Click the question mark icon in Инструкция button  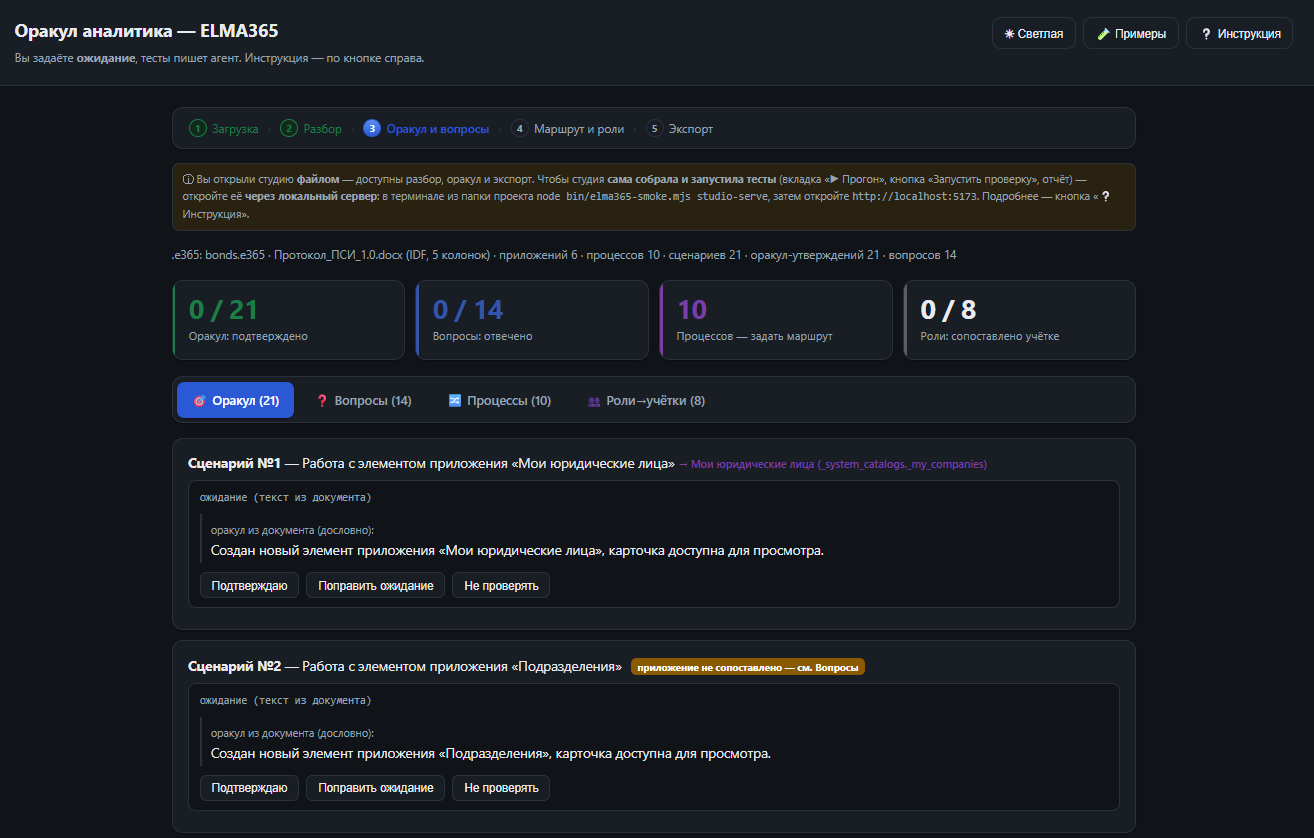point(1206,34)
